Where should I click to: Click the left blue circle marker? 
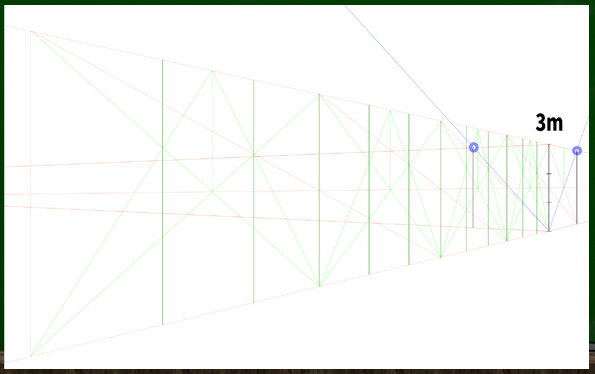(473, 147)
